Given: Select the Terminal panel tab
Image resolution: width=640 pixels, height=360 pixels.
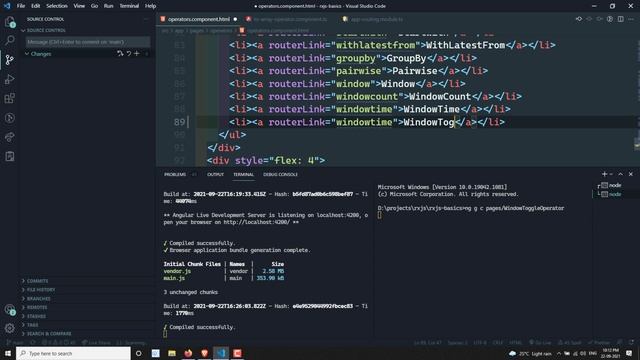Looking at the screenshot, I should coord(243,174).
